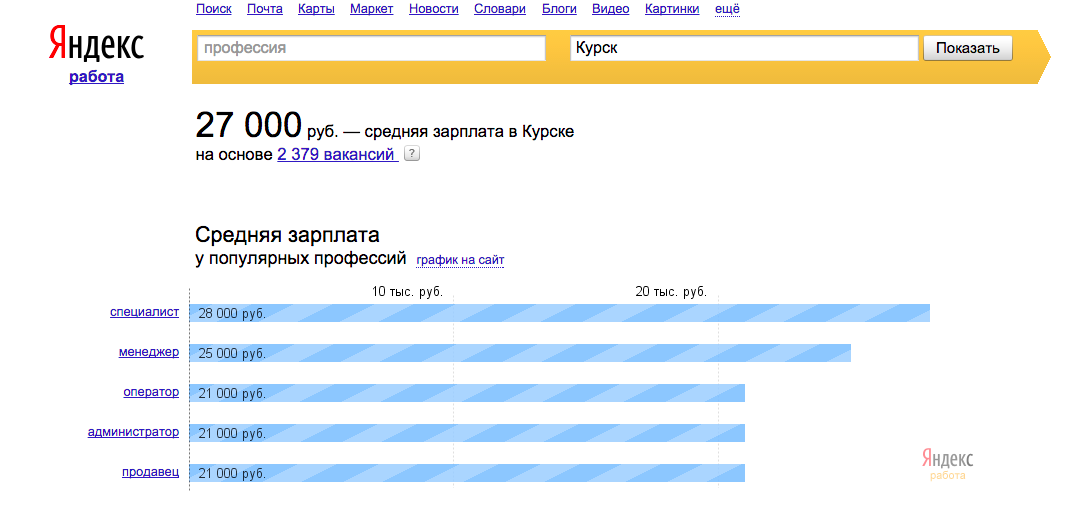The image size is (1089, 516).
Task: Open the оператор profession link
Action: coord(151,392)
